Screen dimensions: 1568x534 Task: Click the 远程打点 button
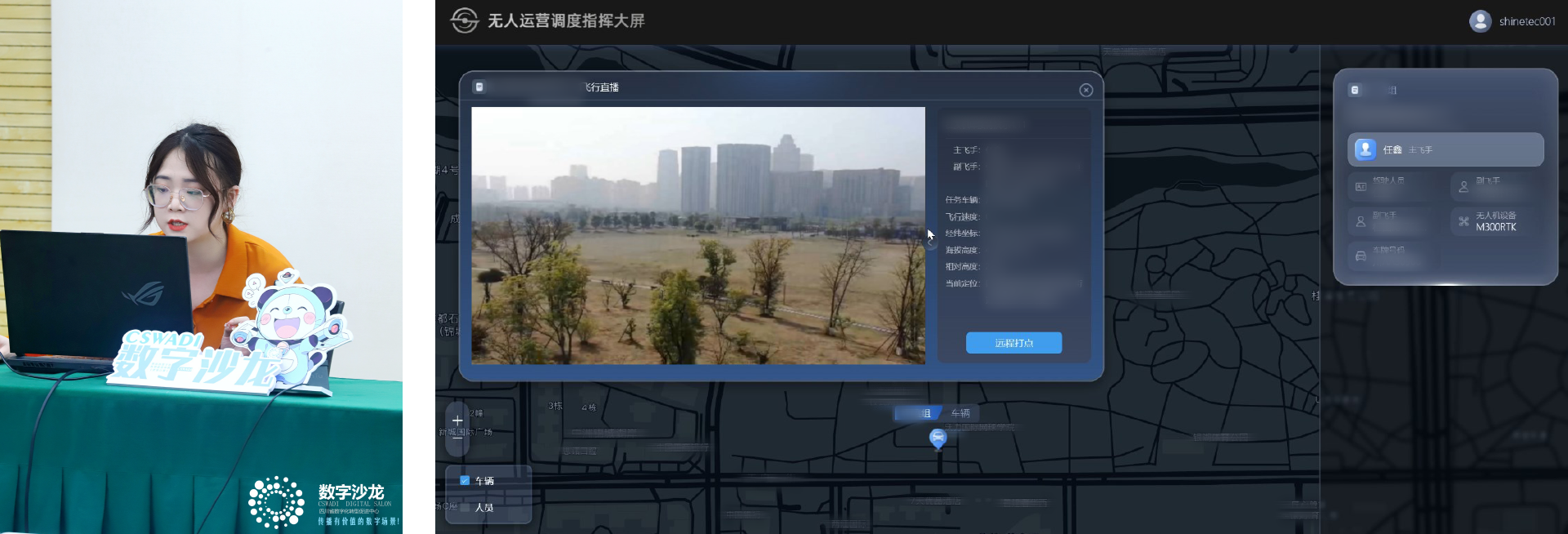[1013, 343]
